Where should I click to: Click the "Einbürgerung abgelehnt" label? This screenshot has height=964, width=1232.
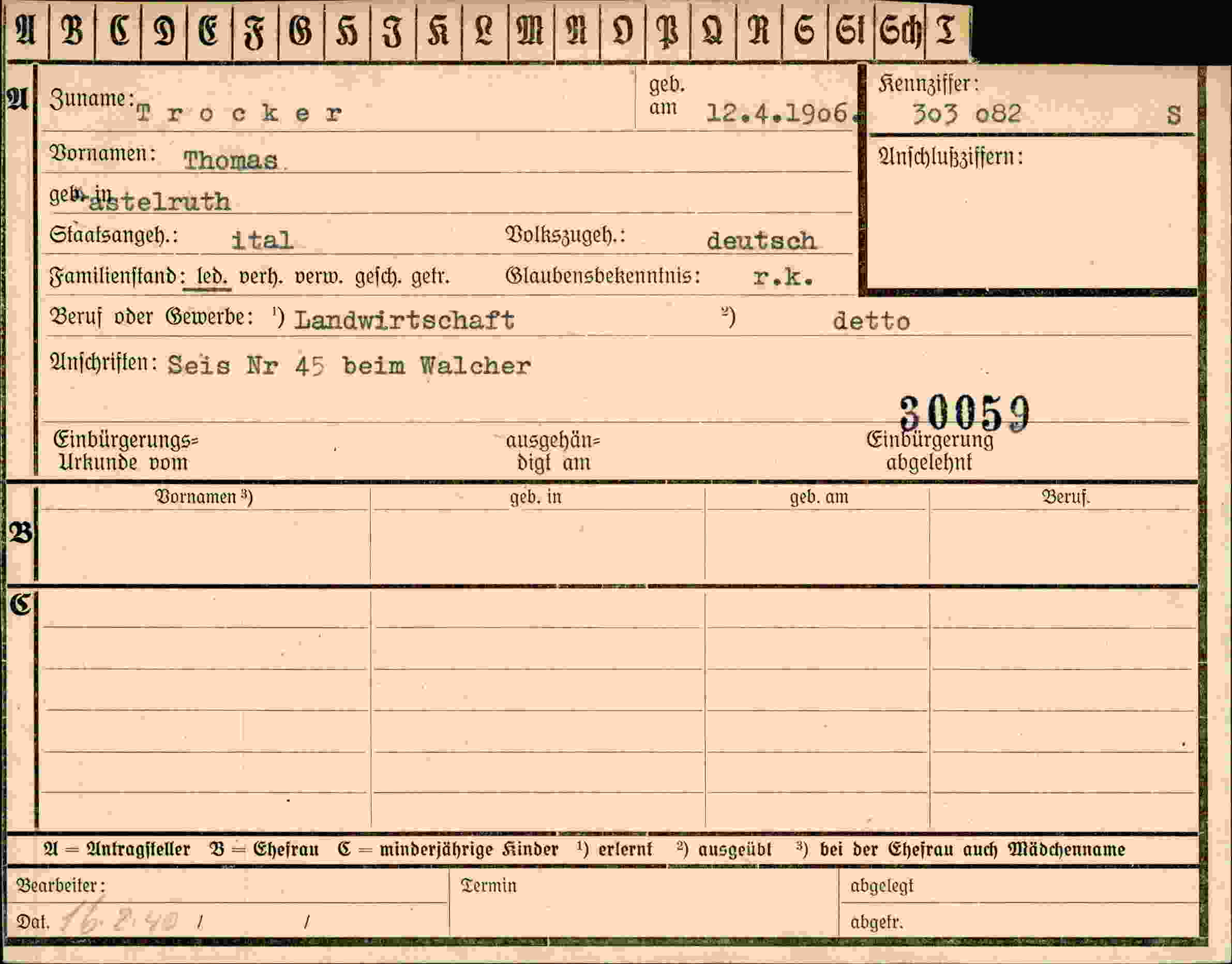[930, 451]
